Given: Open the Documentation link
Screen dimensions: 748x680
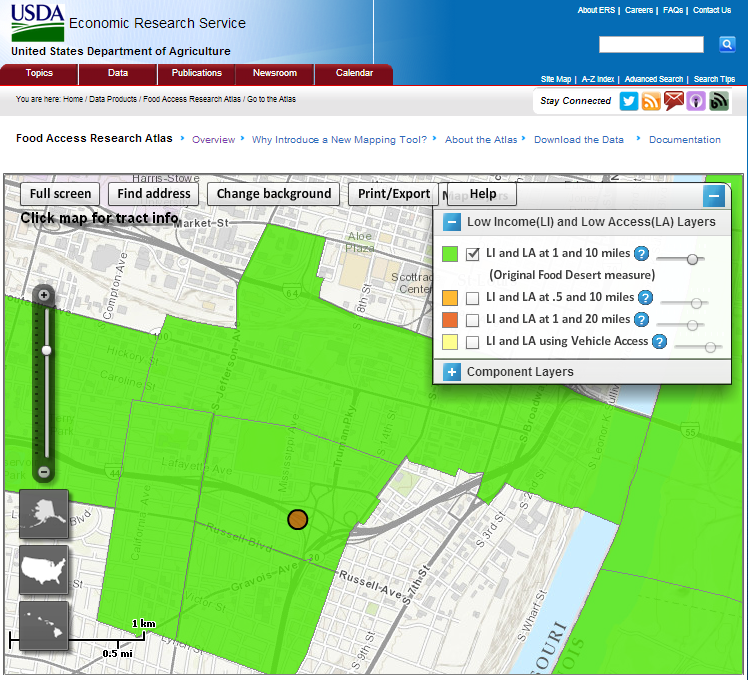Looking at the screenshot, I should tap(685, 140).
